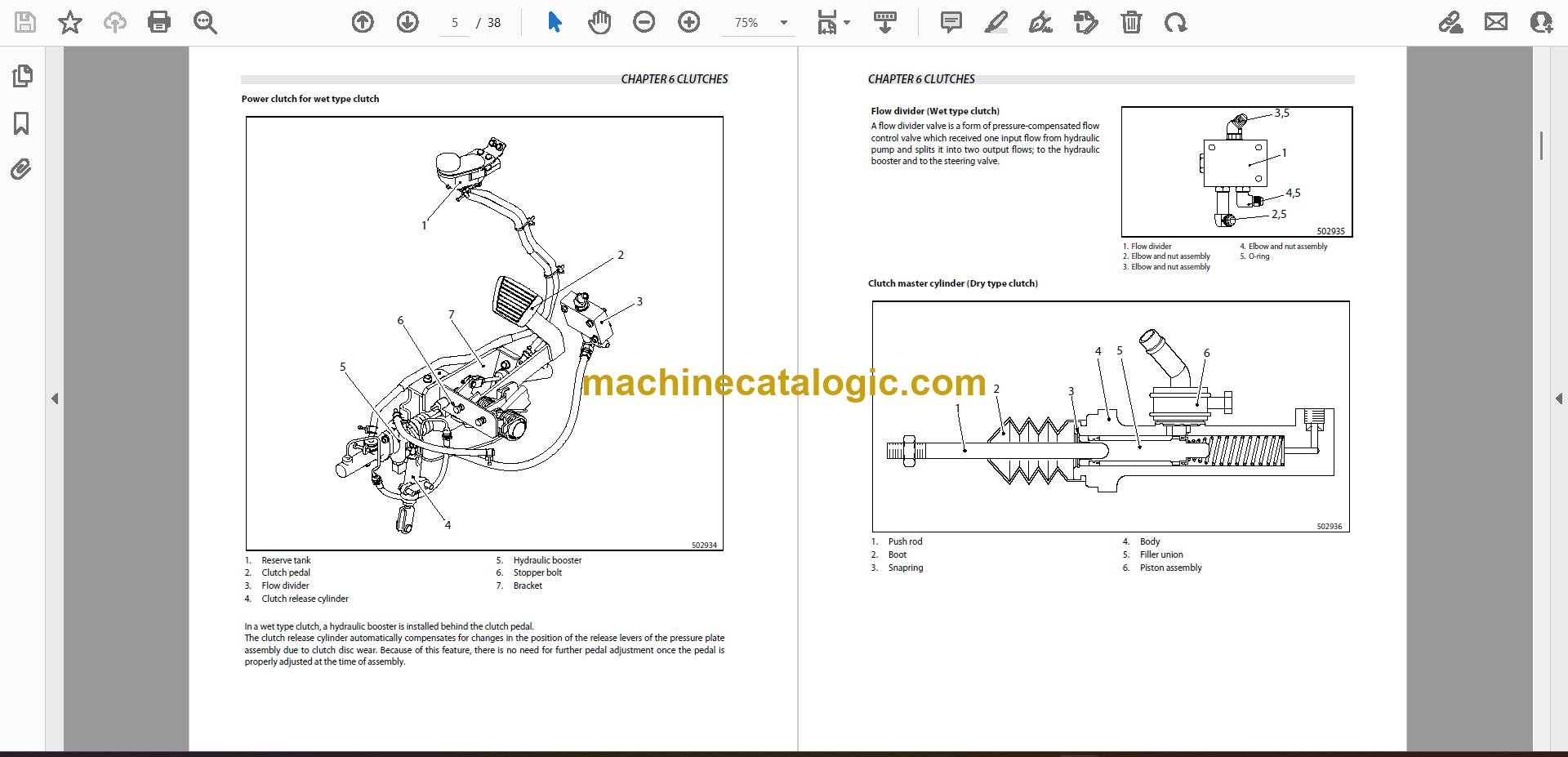Open the bookmarks side panel
The height and width of the screenshot is (757, 1568).
click(x=22, y=123)
